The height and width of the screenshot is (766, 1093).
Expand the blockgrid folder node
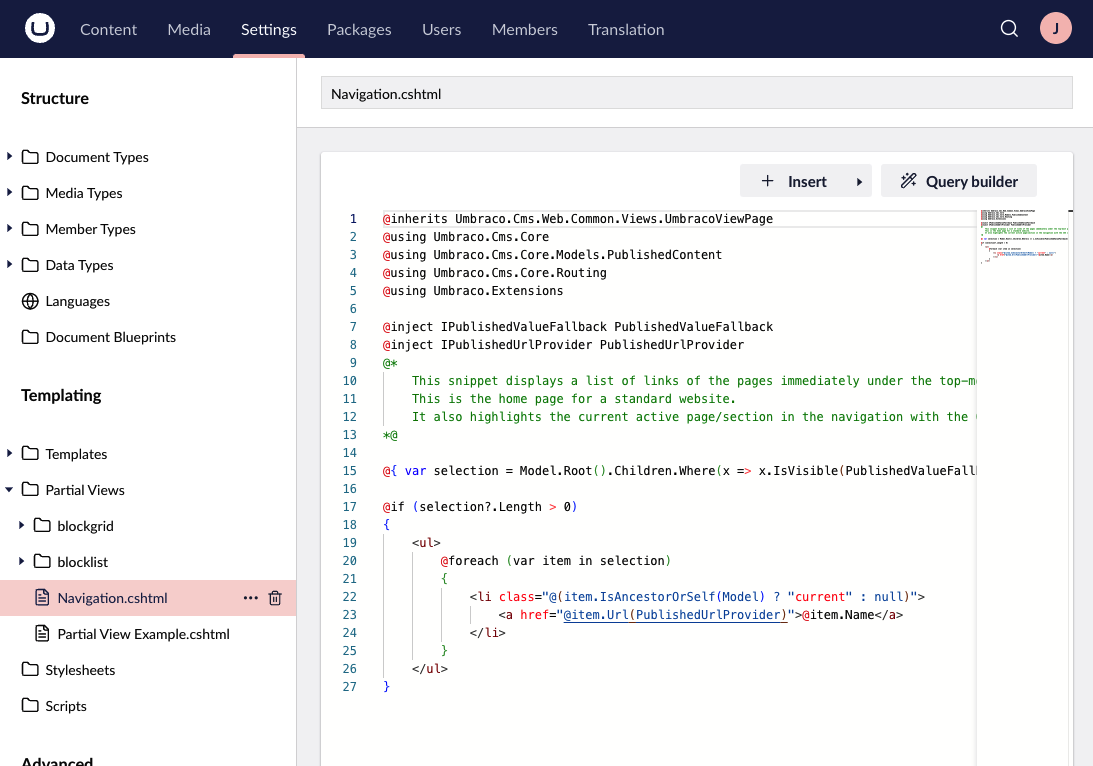point(22,525)
